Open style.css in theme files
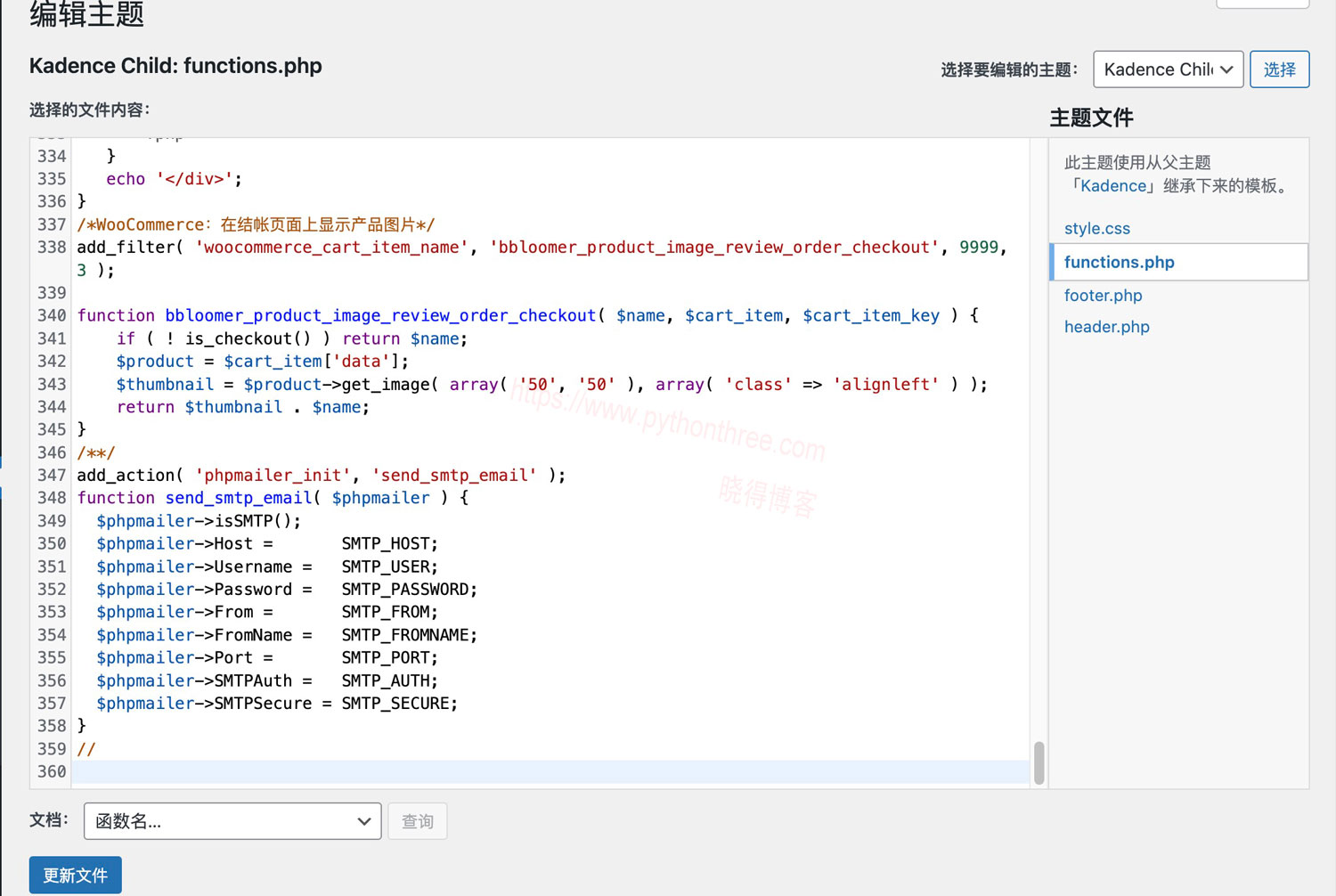This screenshot has width=1336, height=896. 1096,228
